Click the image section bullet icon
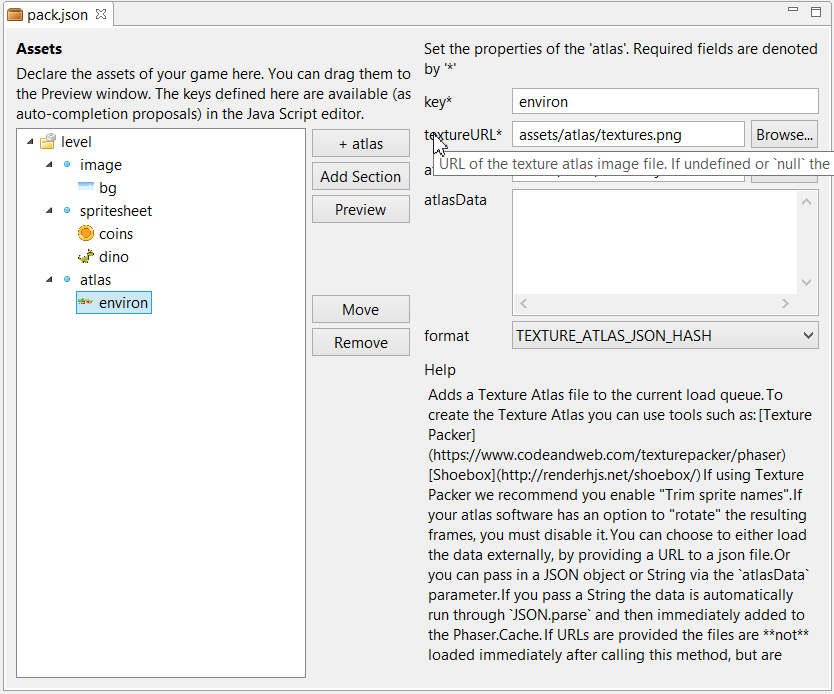The width and height of the screenshot is (834, 694). 67,164
